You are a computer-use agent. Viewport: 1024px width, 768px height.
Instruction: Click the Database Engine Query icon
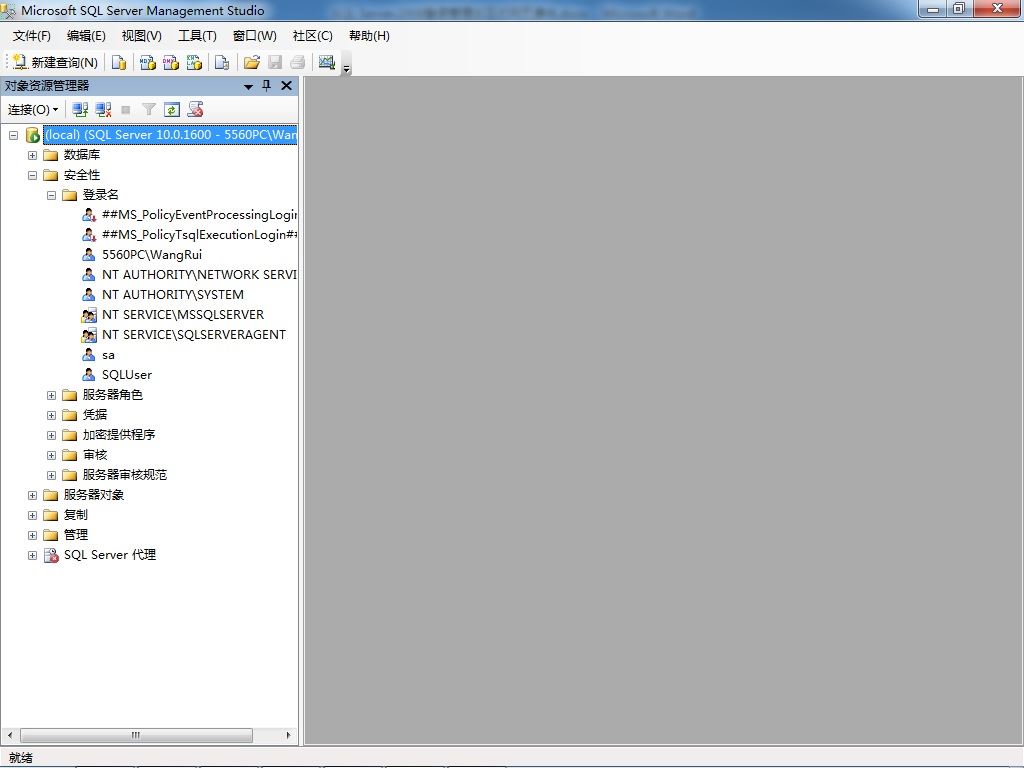119,62
